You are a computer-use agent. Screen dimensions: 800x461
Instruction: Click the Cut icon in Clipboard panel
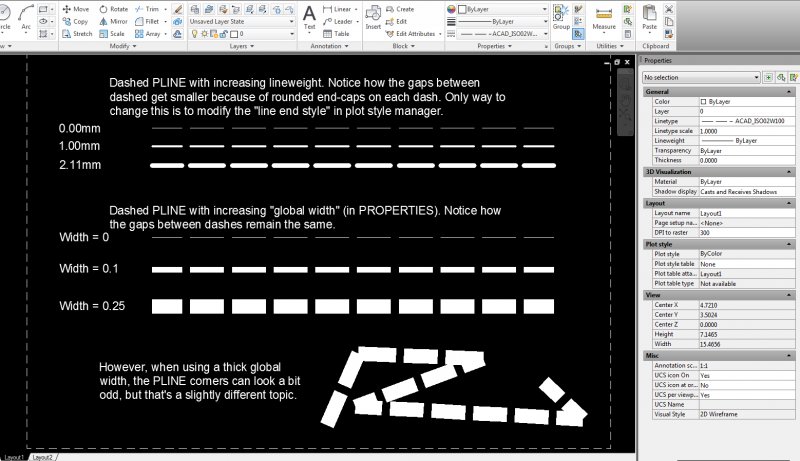(x=669, y=9)
